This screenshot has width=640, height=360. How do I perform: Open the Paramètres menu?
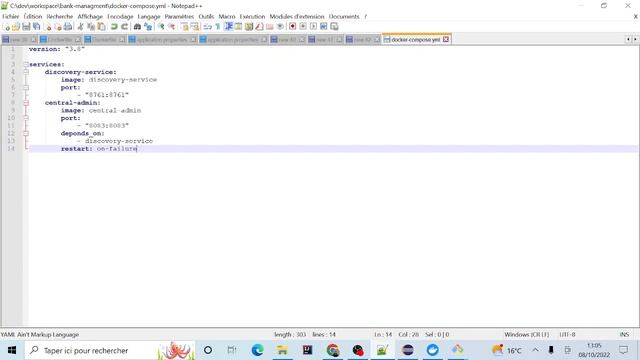coord(179,16)
